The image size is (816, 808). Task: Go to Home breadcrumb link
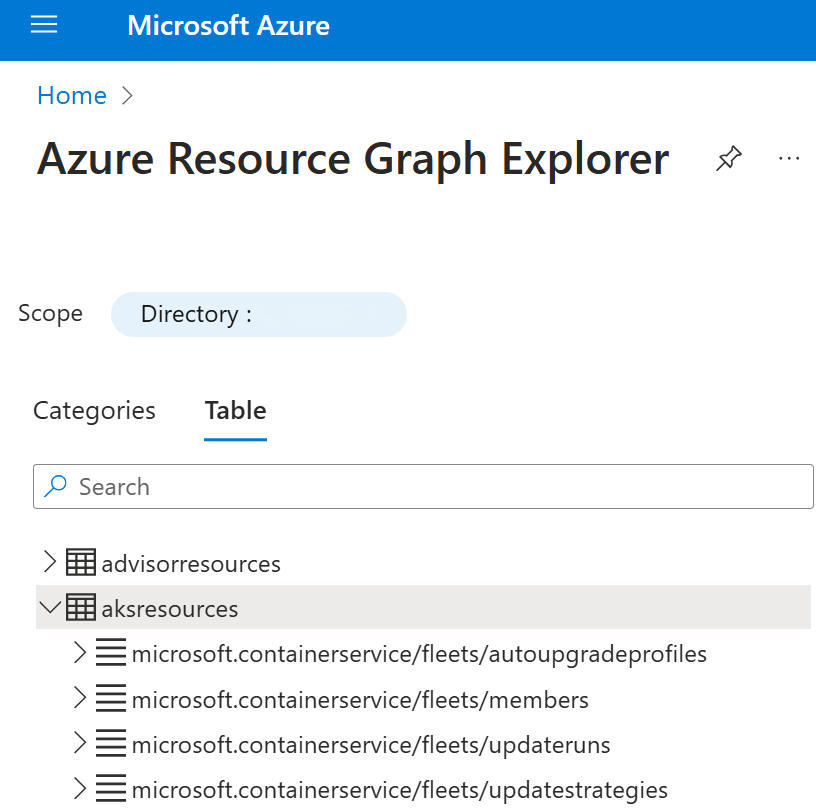pos(71,96)
